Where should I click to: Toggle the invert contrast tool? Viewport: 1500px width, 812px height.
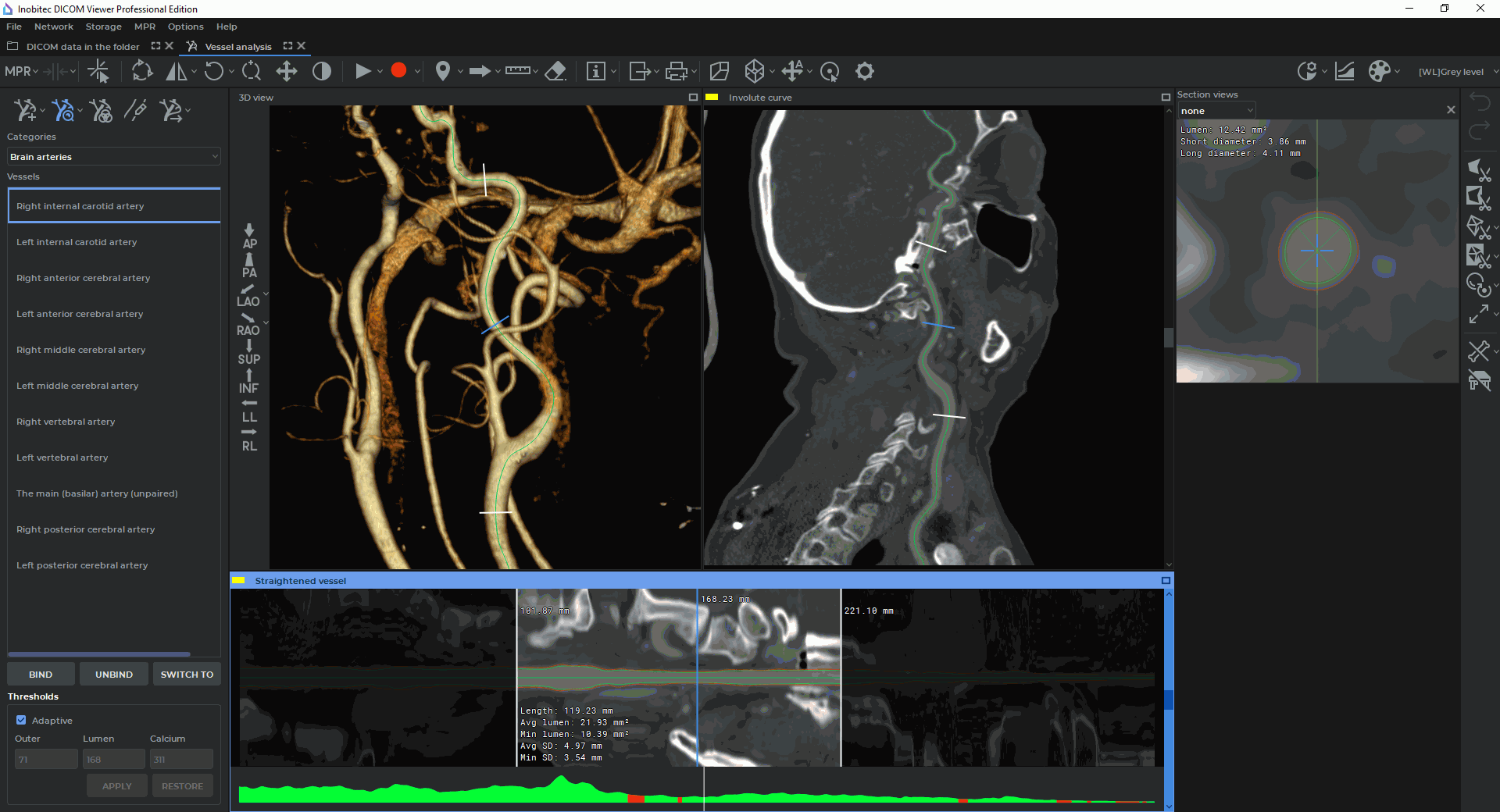coord(322,71)
